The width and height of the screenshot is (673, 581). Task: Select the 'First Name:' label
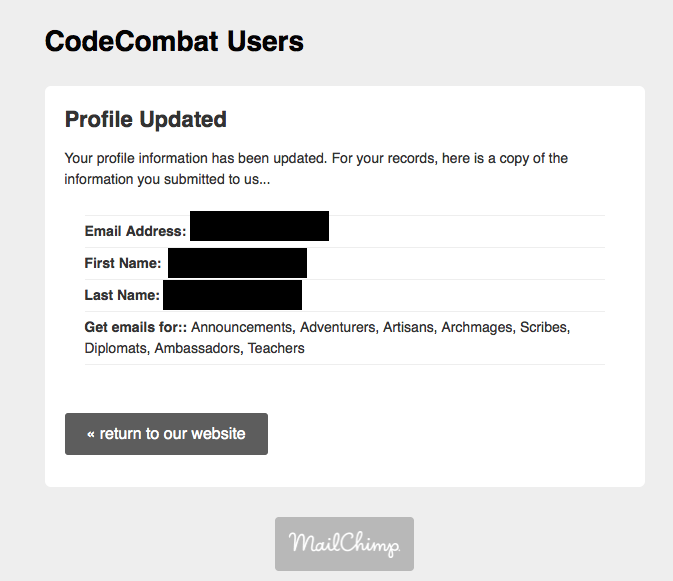[x=123, y=263]
